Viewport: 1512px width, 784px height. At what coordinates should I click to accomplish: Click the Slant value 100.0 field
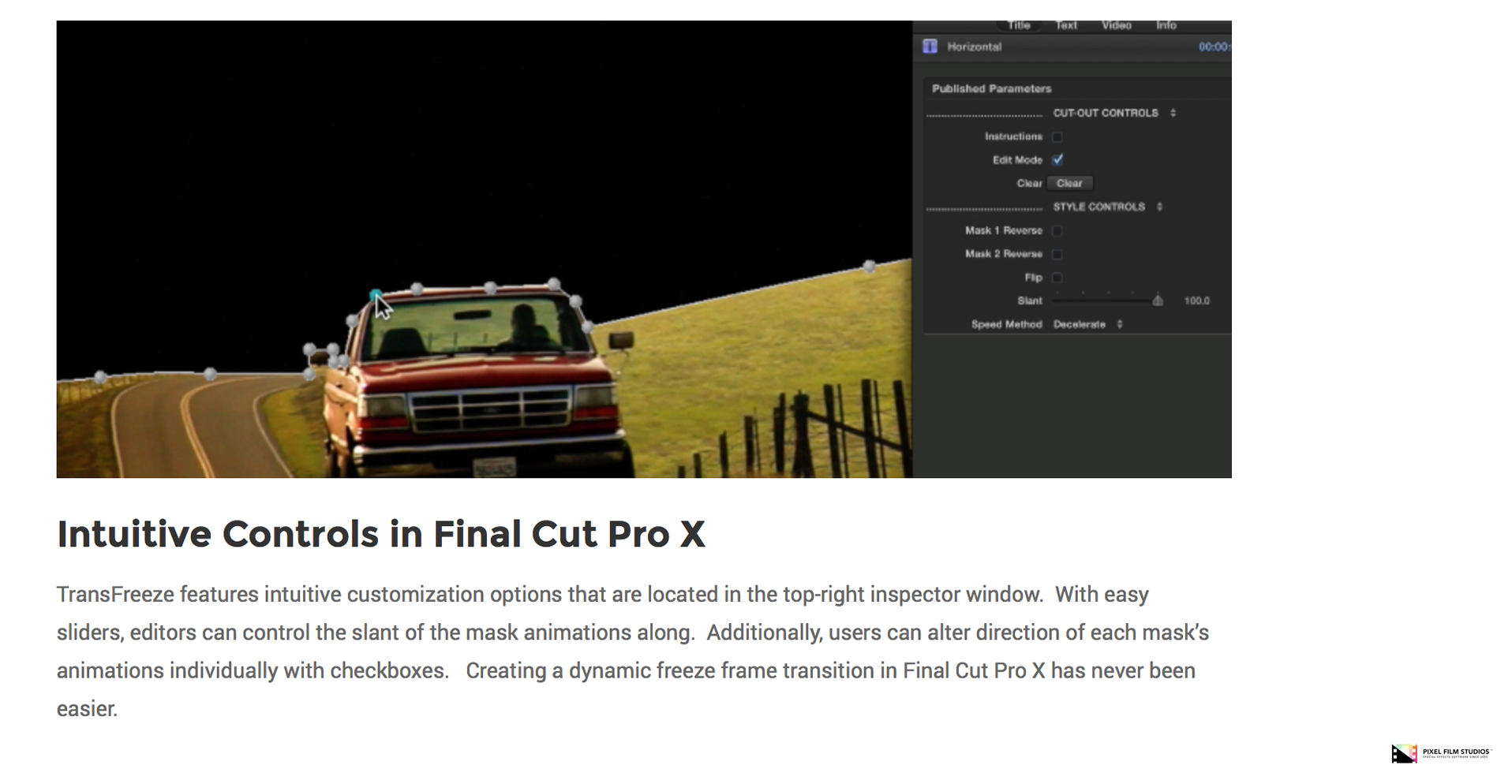[1196, 301]
